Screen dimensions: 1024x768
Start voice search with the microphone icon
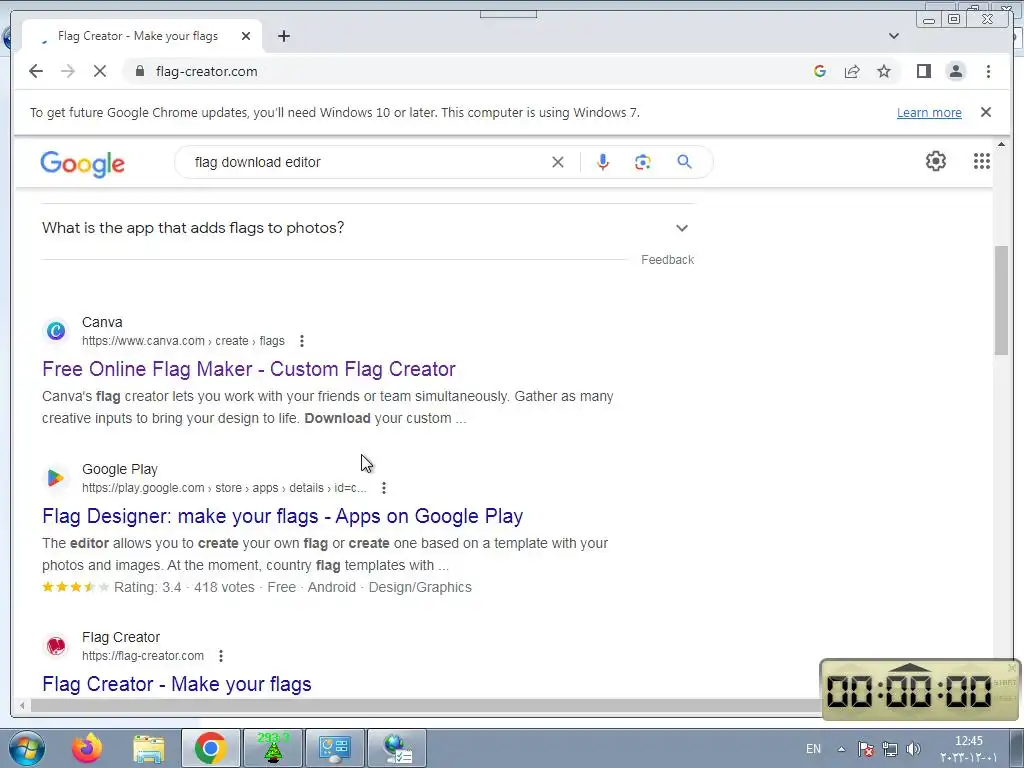603,162
